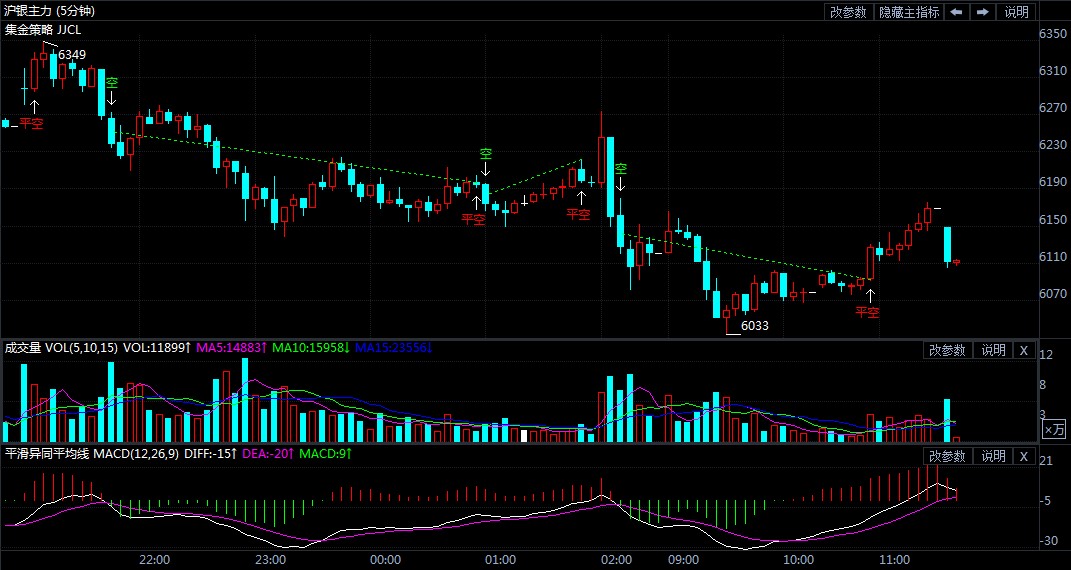
Task: Open 改参数 in the volume panel
Action: pyautogui.click(x=947, y=350)
